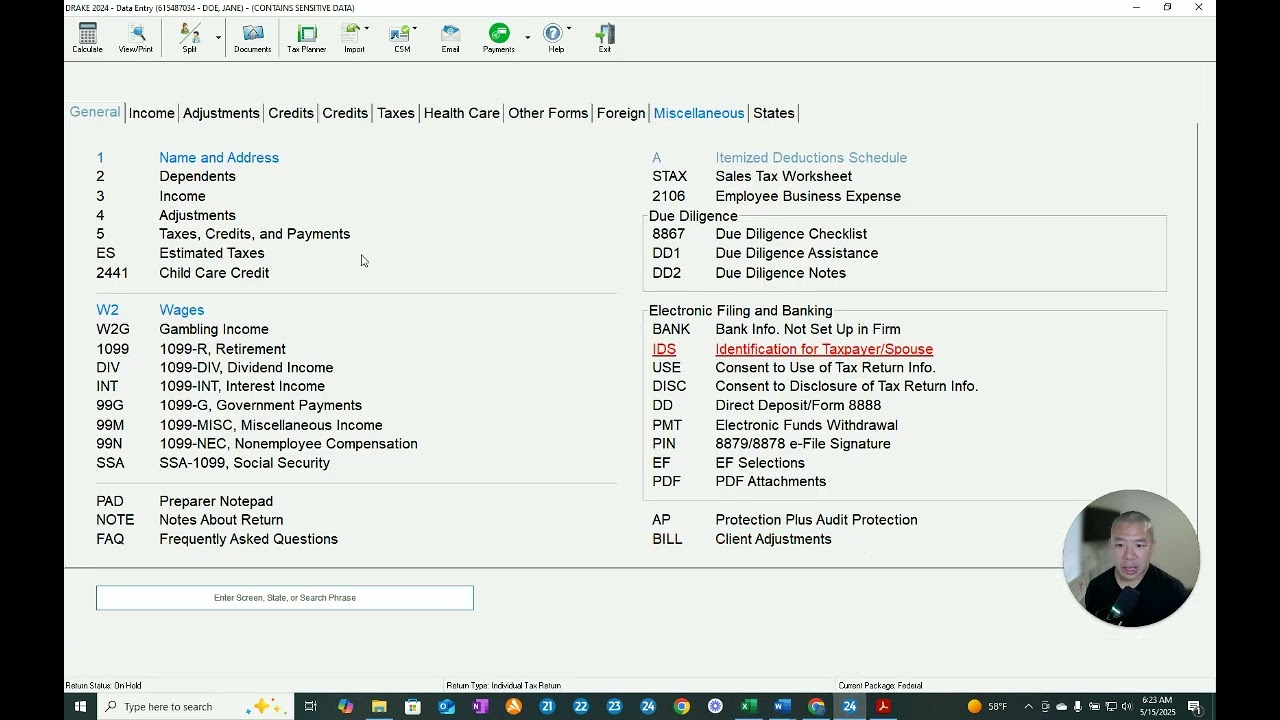Open the Dependents screen
Viewport: 1280px width, 720px height.
197,176
